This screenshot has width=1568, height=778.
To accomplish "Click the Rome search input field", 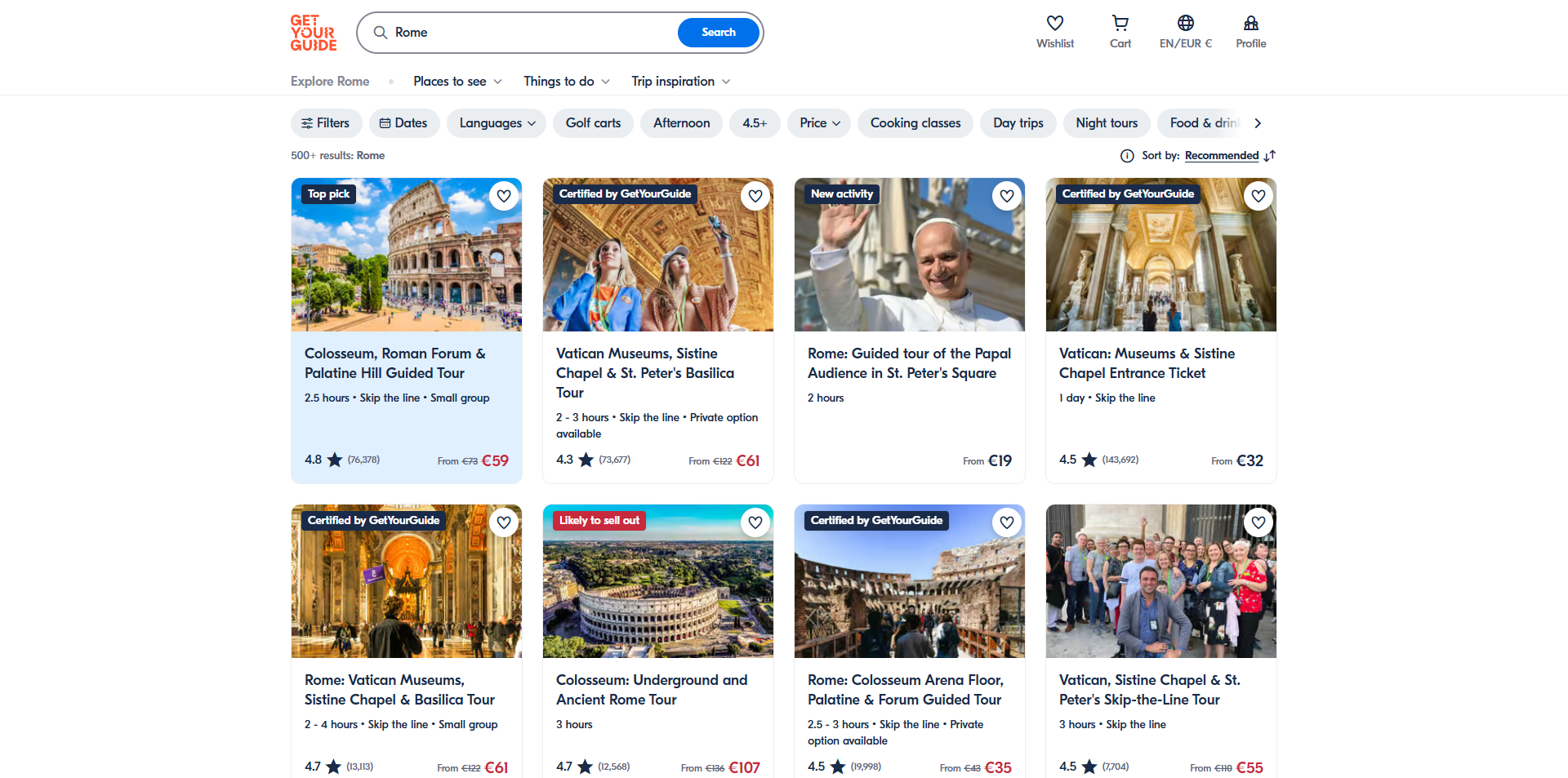I will pyautogui.click(x=531, y=33).
